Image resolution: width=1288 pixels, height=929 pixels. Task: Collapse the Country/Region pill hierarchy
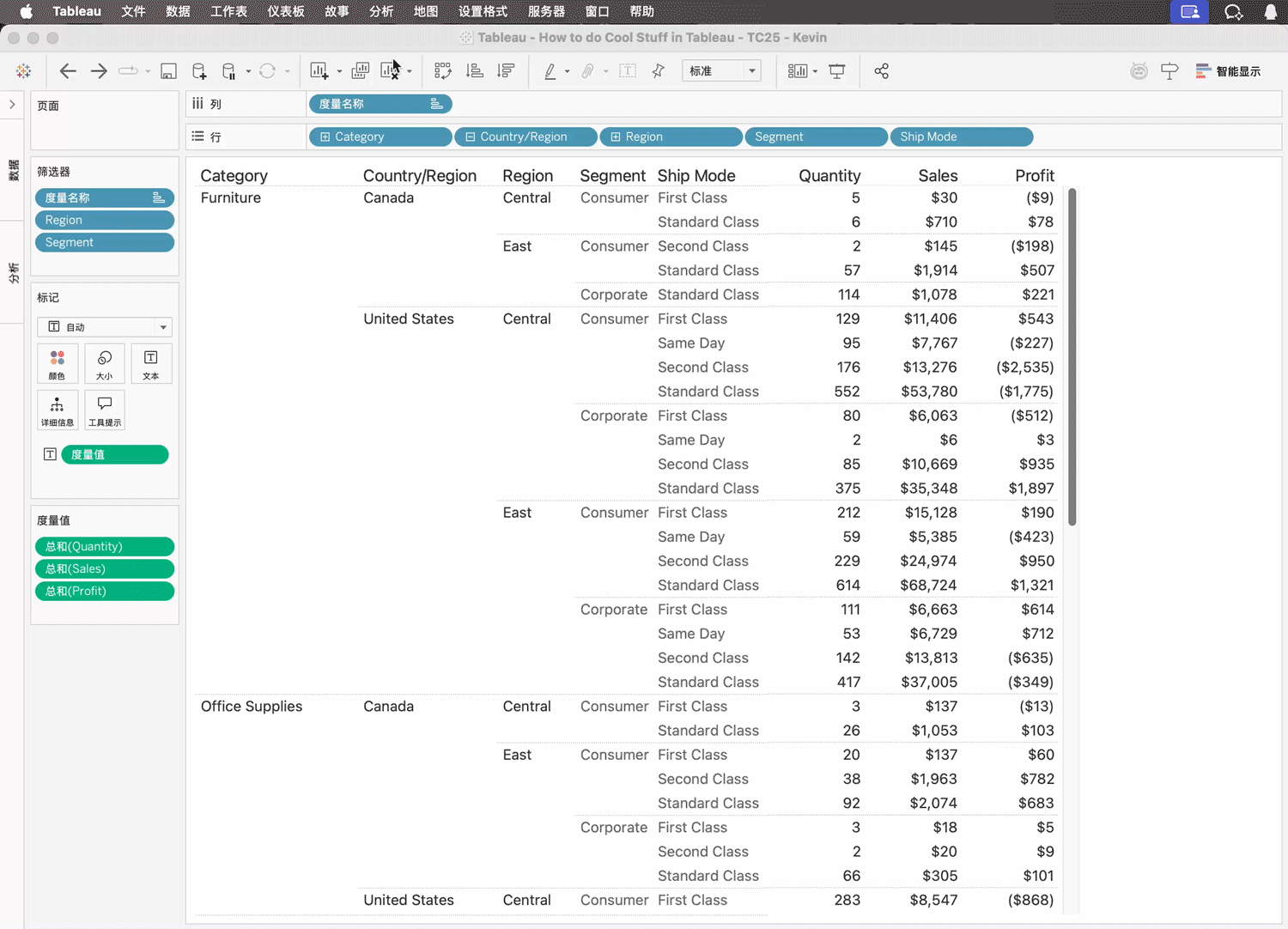tap(470, 137)
